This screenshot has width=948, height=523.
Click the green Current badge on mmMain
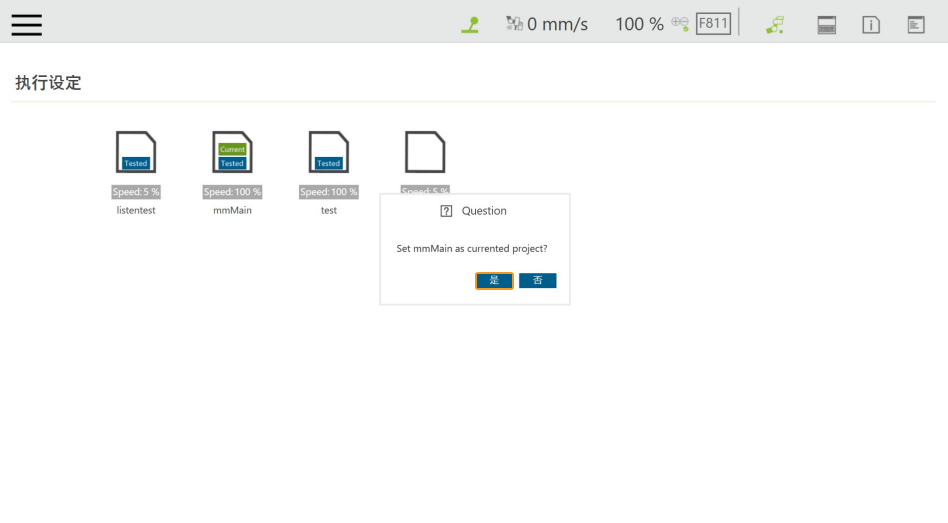[232, 149]
